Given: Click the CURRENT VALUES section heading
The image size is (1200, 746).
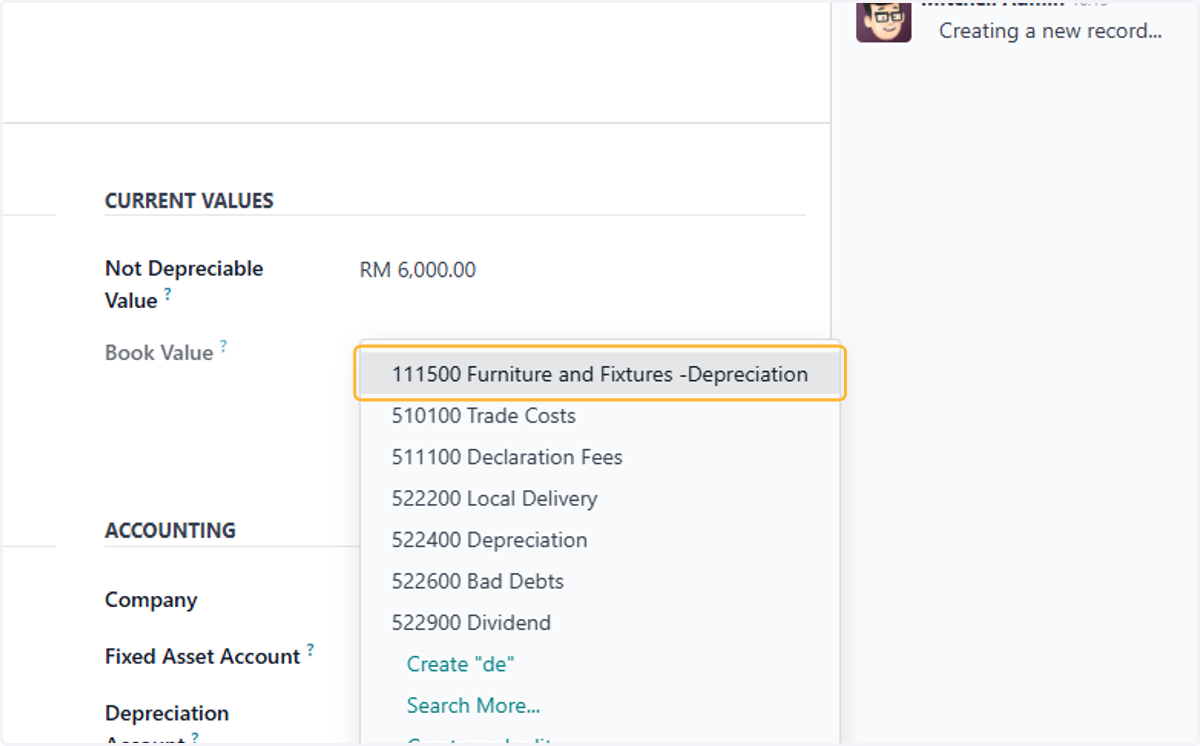Looking at the screenshot, I should 189,200.
